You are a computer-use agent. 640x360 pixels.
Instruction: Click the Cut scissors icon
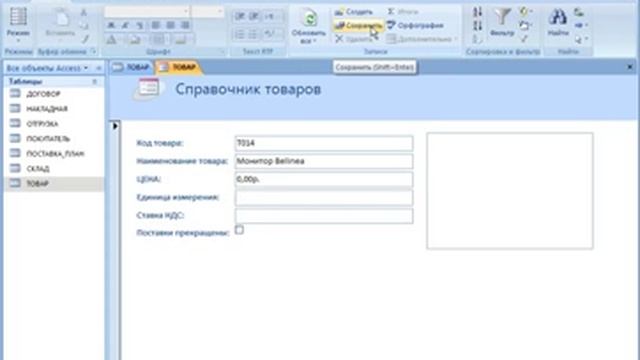pos(84,13)
